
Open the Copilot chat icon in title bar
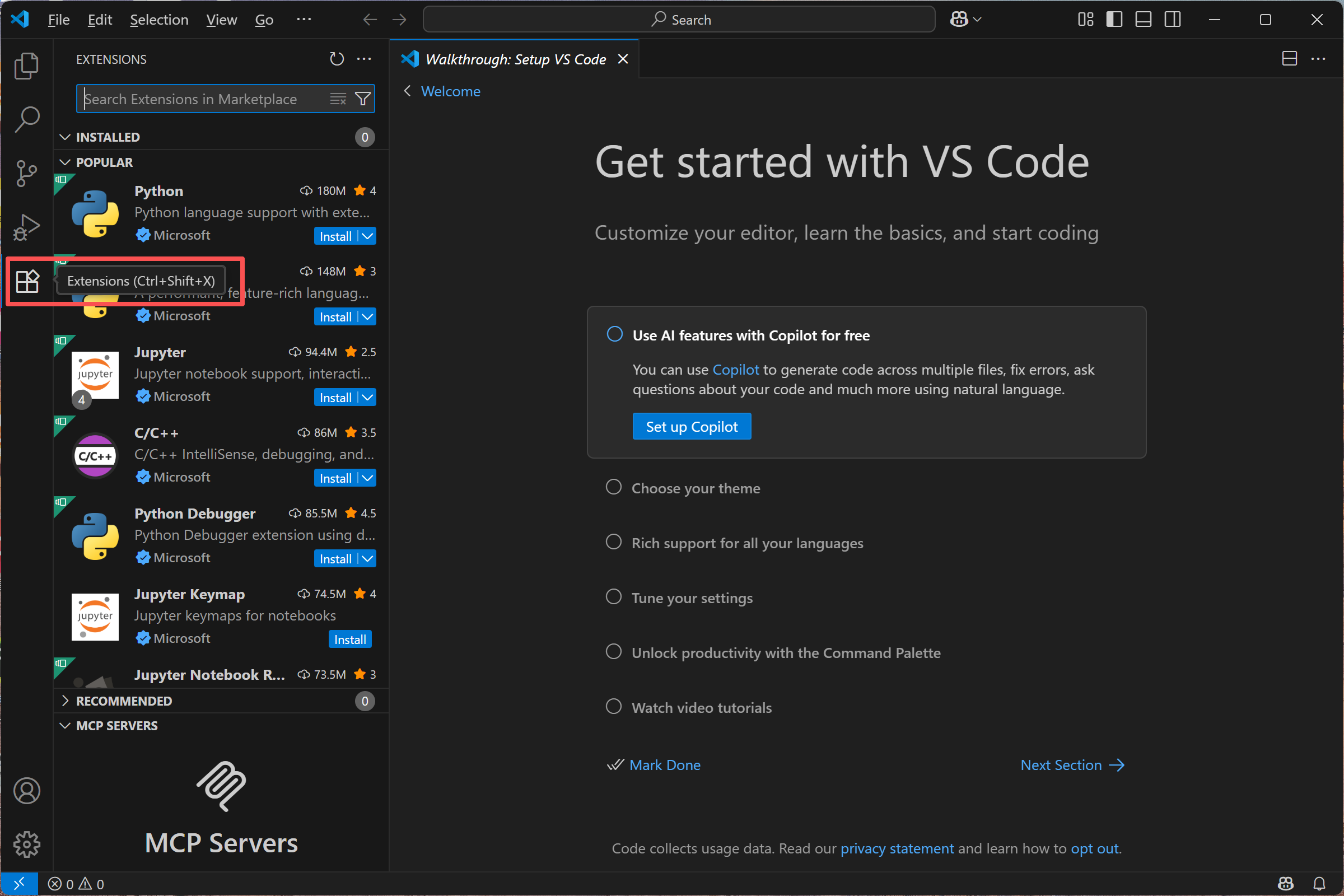click(x=959, y=20)
